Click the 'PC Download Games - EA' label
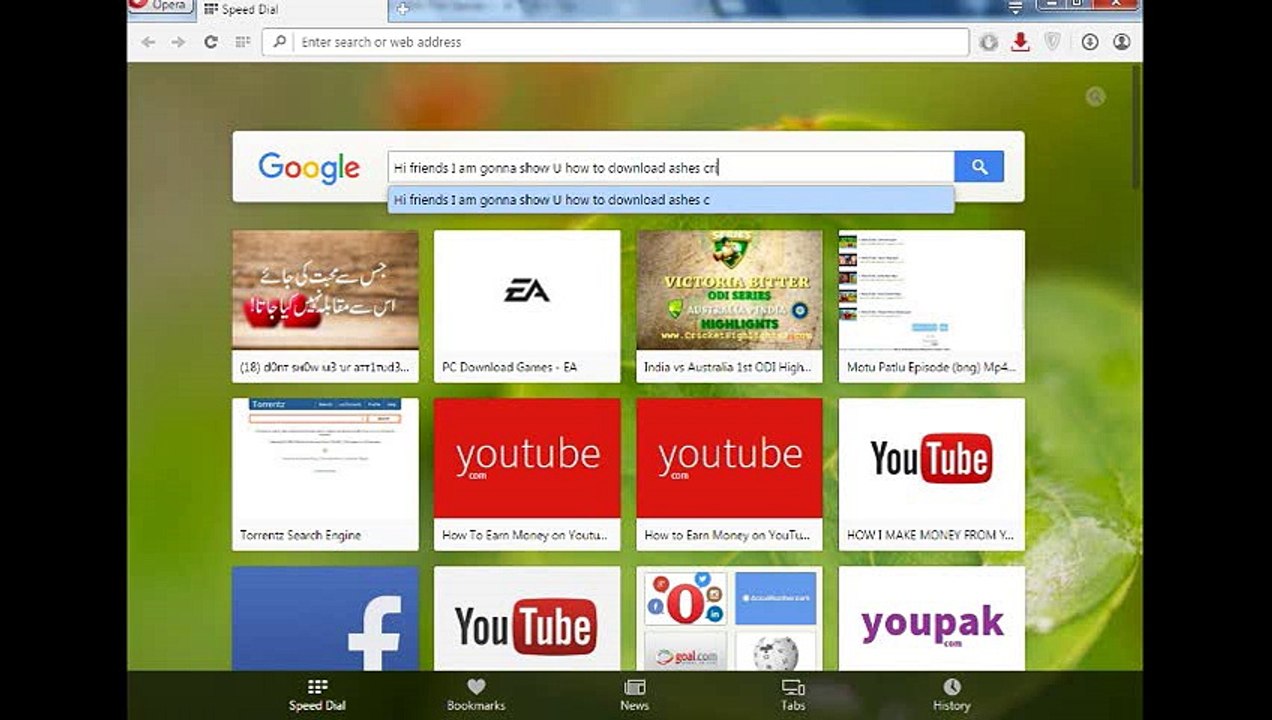 [509, 367]
